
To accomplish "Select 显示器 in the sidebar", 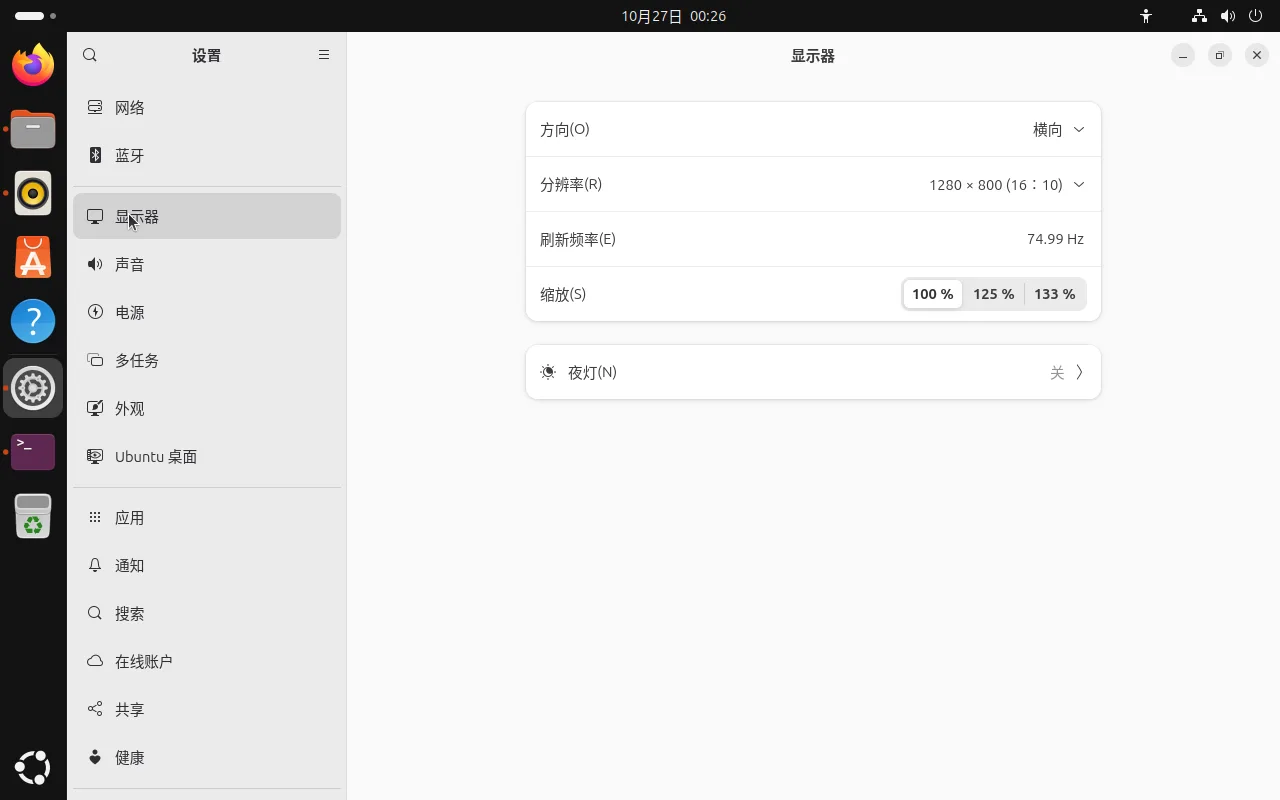I will tap(207, 216).
